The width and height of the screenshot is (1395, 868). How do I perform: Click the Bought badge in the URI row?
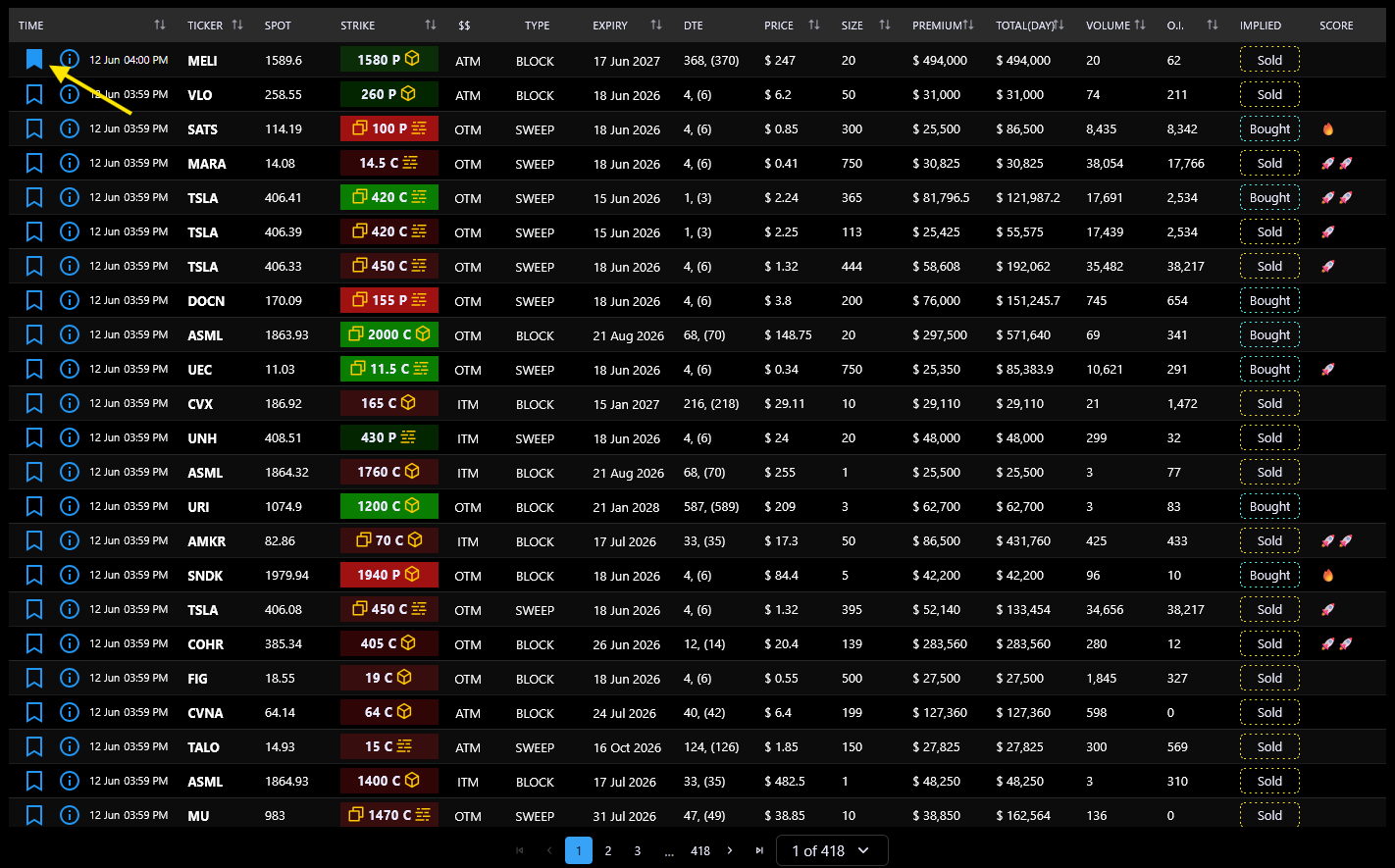click(x=1269, y=506)
